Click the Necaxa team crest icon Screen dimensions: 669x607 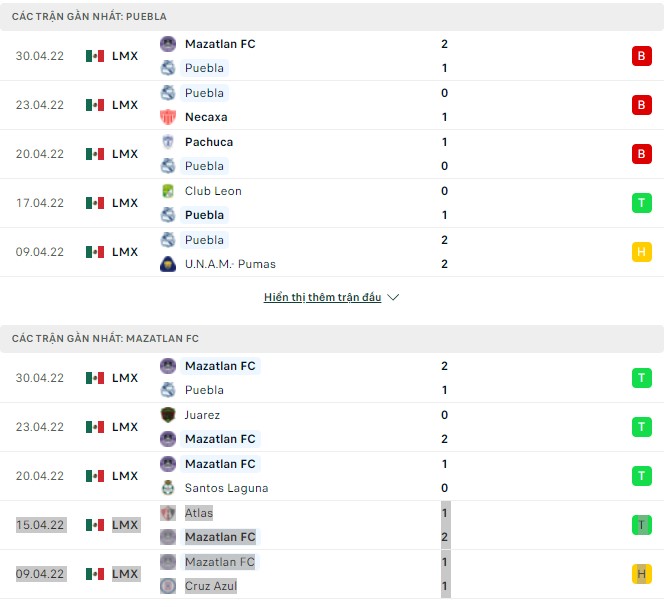[168, 117]
